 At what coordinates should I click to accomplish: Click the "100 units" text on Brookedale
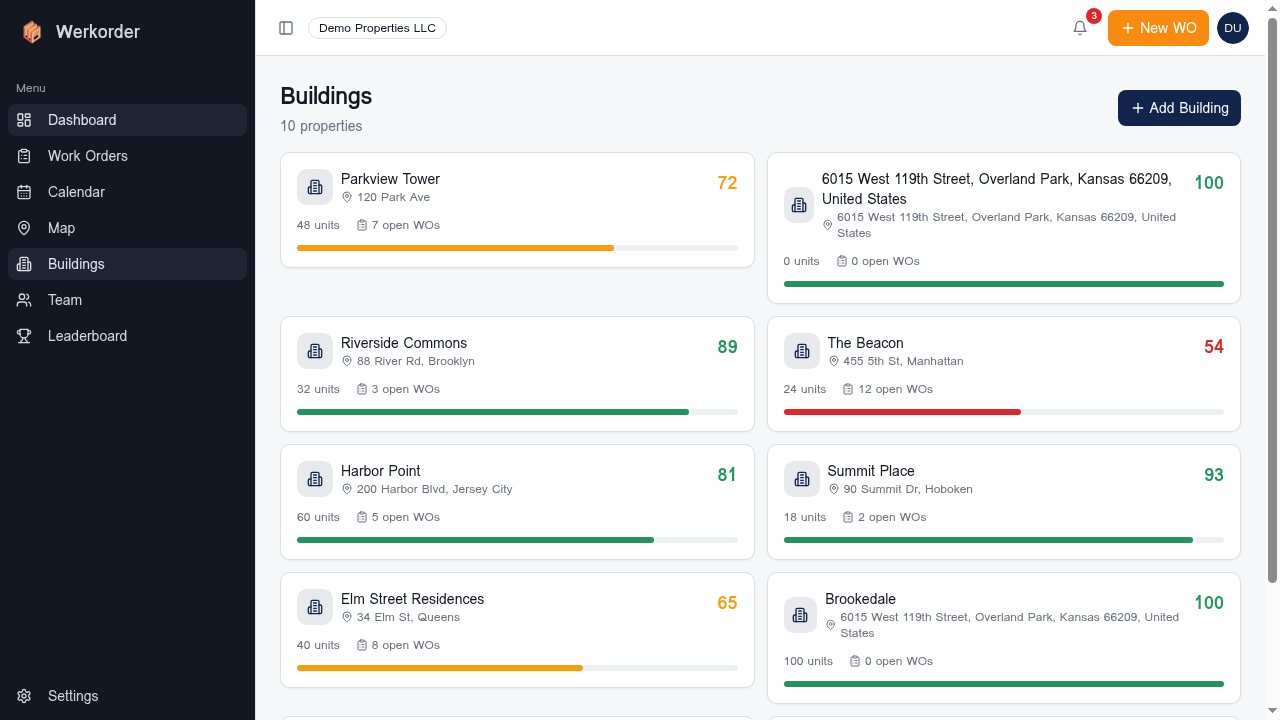(808, 661)
